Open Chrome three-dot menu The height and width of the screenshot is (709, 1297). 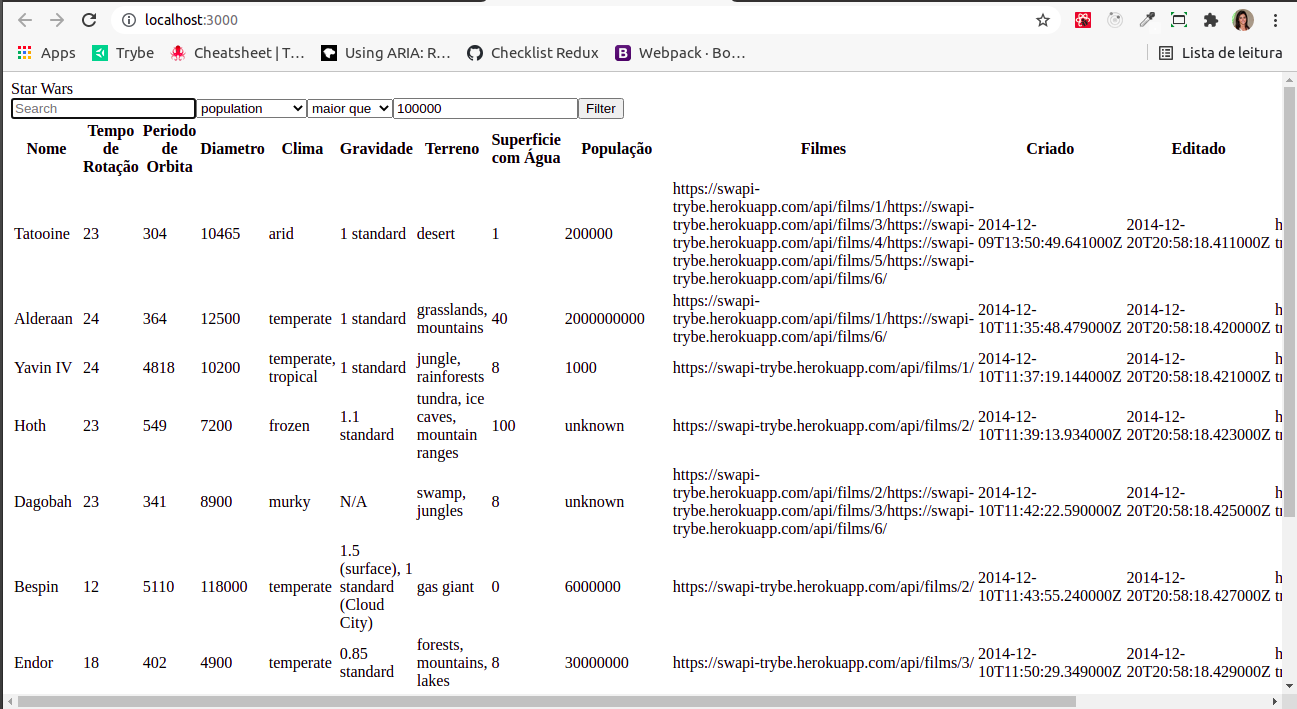[x=1275, y=20]
